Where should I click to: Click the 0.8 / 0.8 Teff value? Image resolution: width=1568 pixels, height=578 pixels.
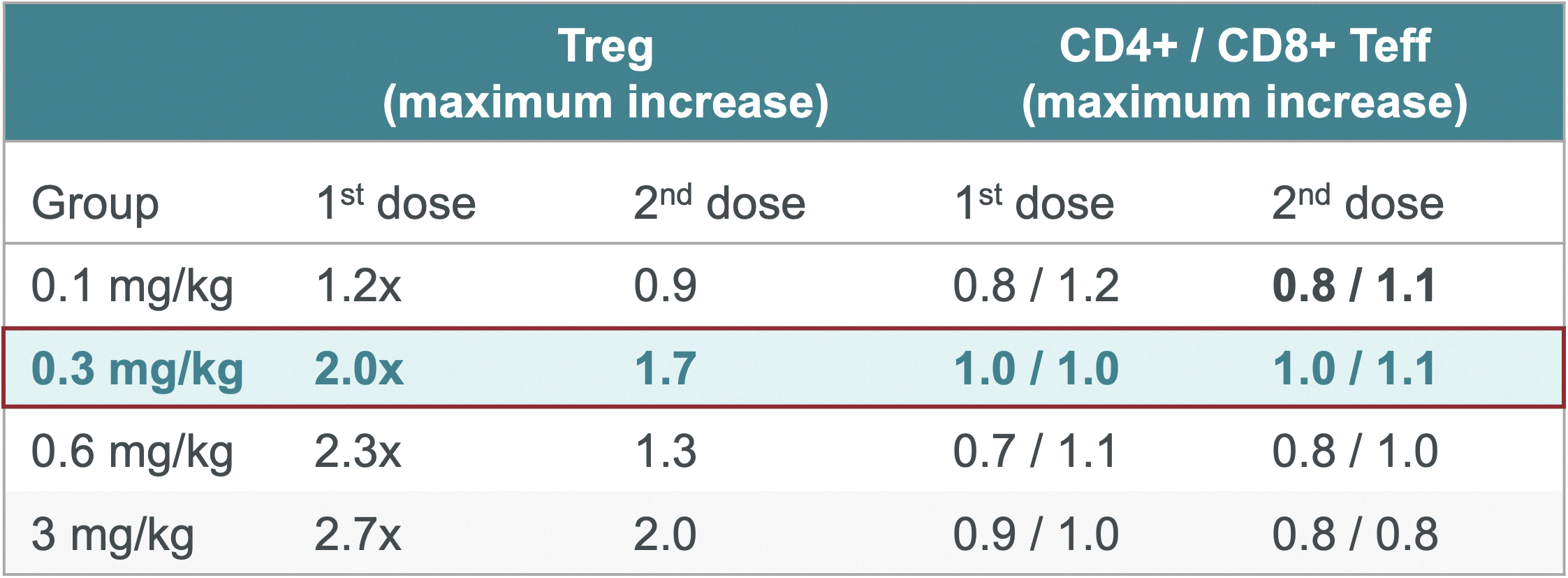[x=1355, y=534]
